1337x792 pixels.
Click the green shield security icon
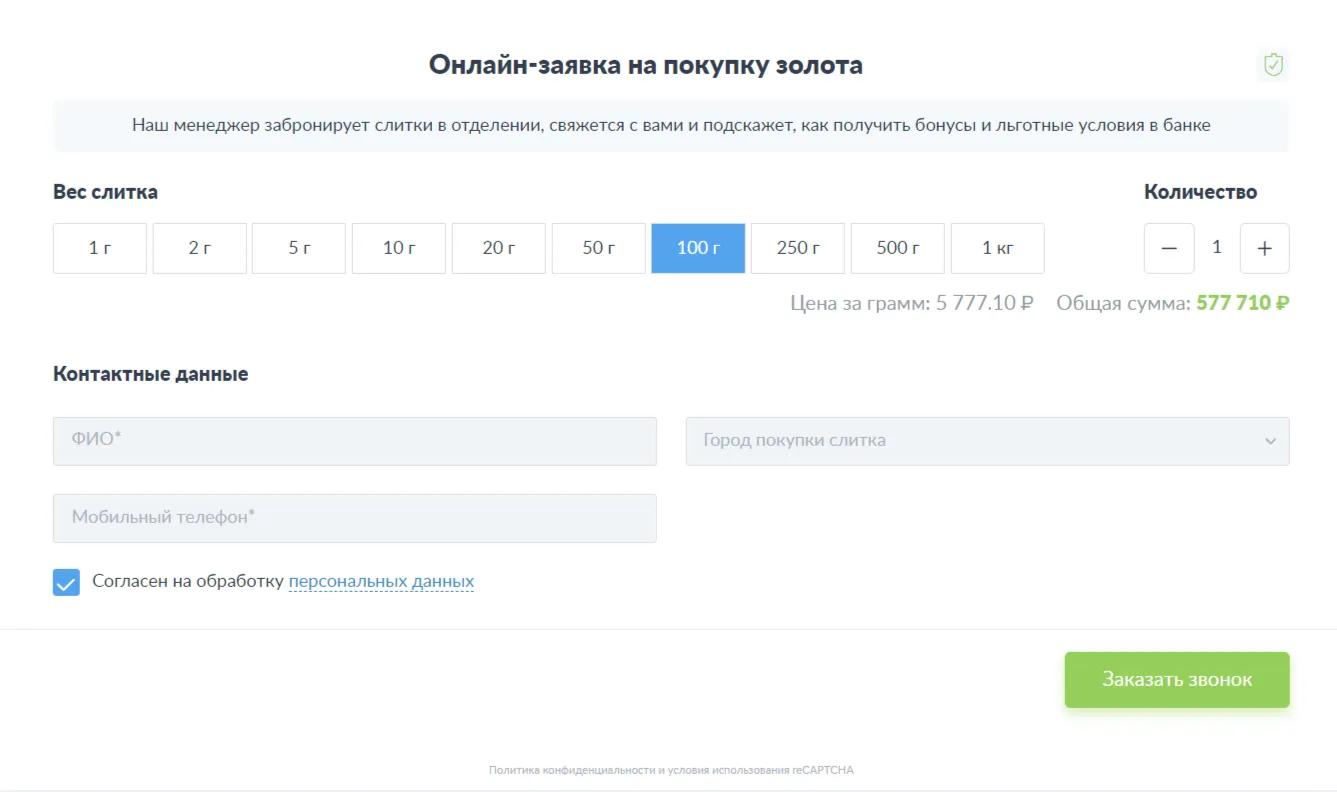1273,66
